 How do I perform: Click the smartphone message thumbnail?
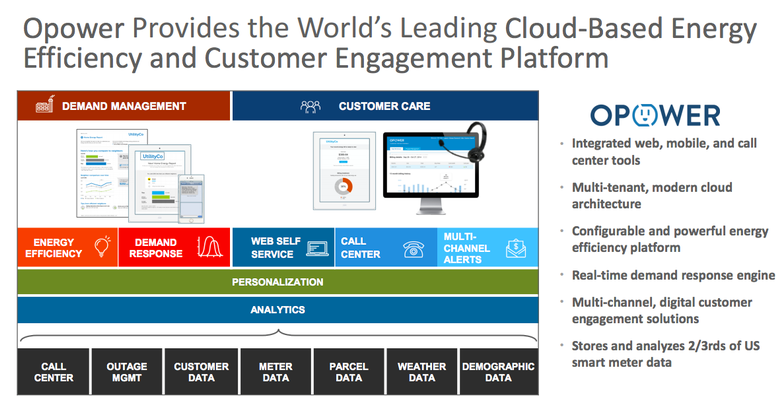[192, 199]
